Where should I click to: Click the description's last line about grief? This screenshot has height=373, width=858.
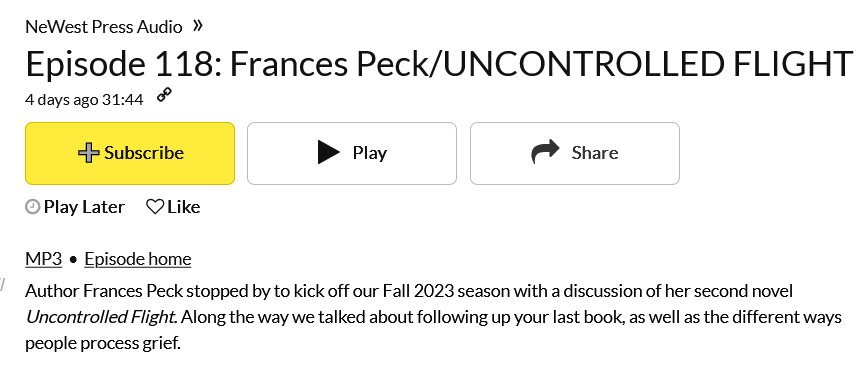pos(103,343)
